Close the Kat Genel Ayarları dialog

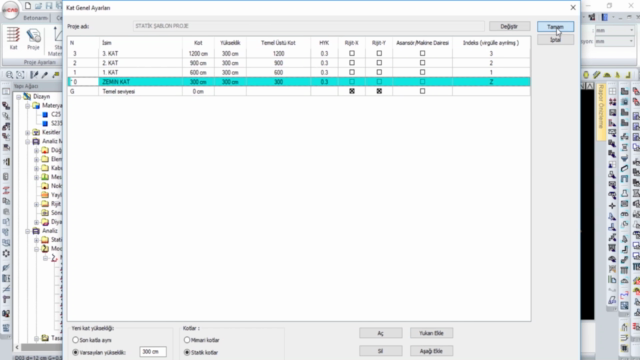point(573,8)
